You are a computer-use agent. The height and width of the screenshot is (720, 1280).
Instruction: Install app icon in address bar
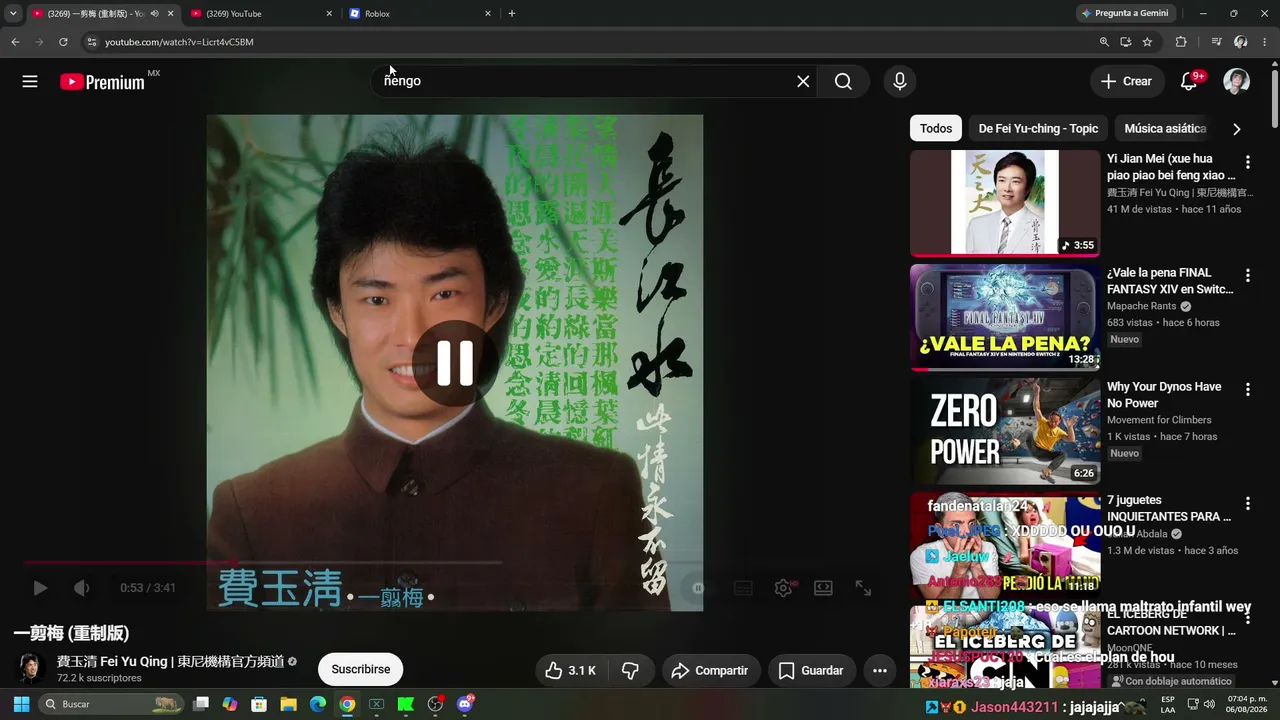coord(1126,42)
